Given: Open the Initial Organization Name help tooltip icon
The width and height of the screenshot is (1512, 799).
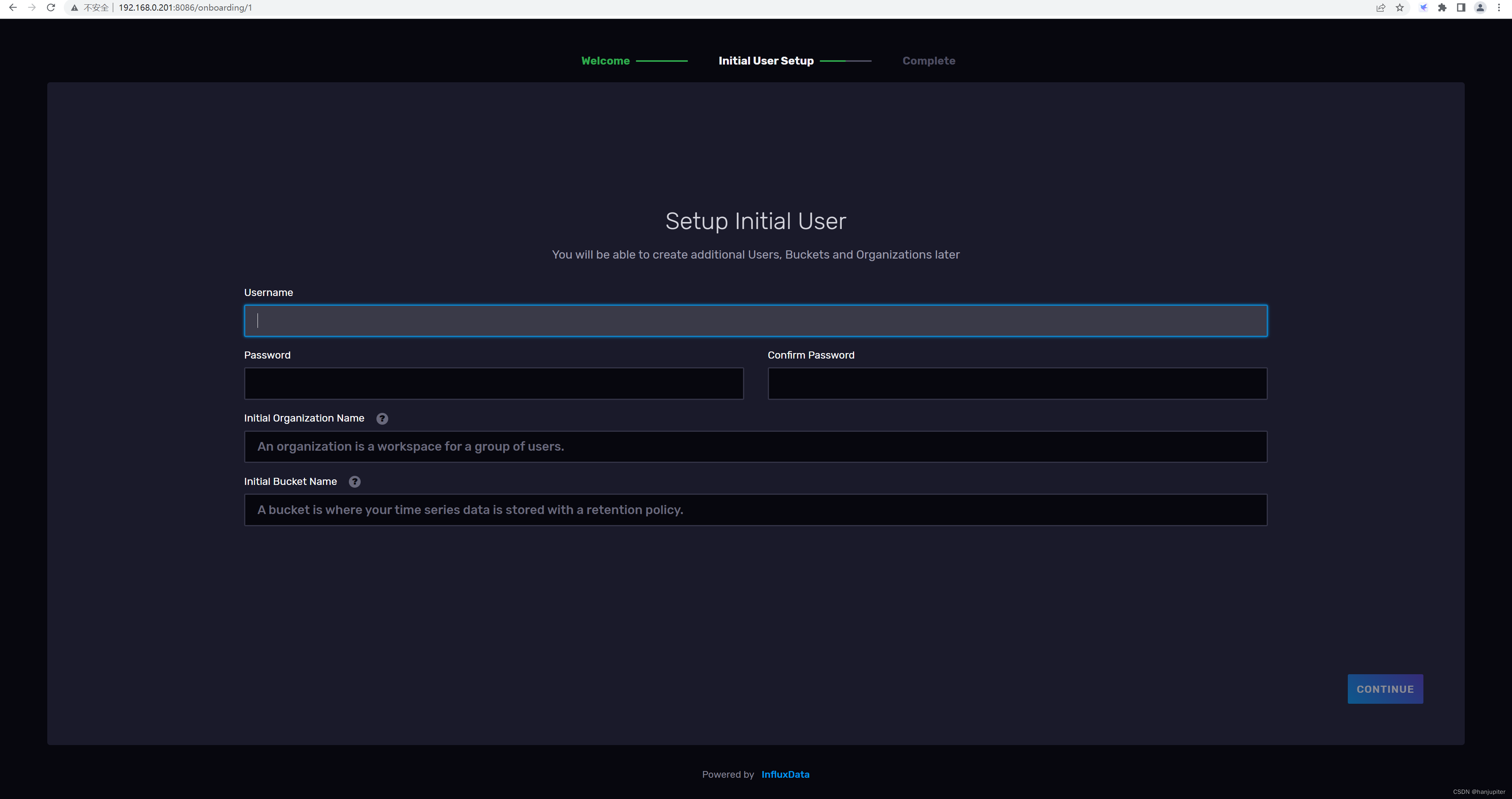Looking at the screenshot, I should click(x=382, y=418).
